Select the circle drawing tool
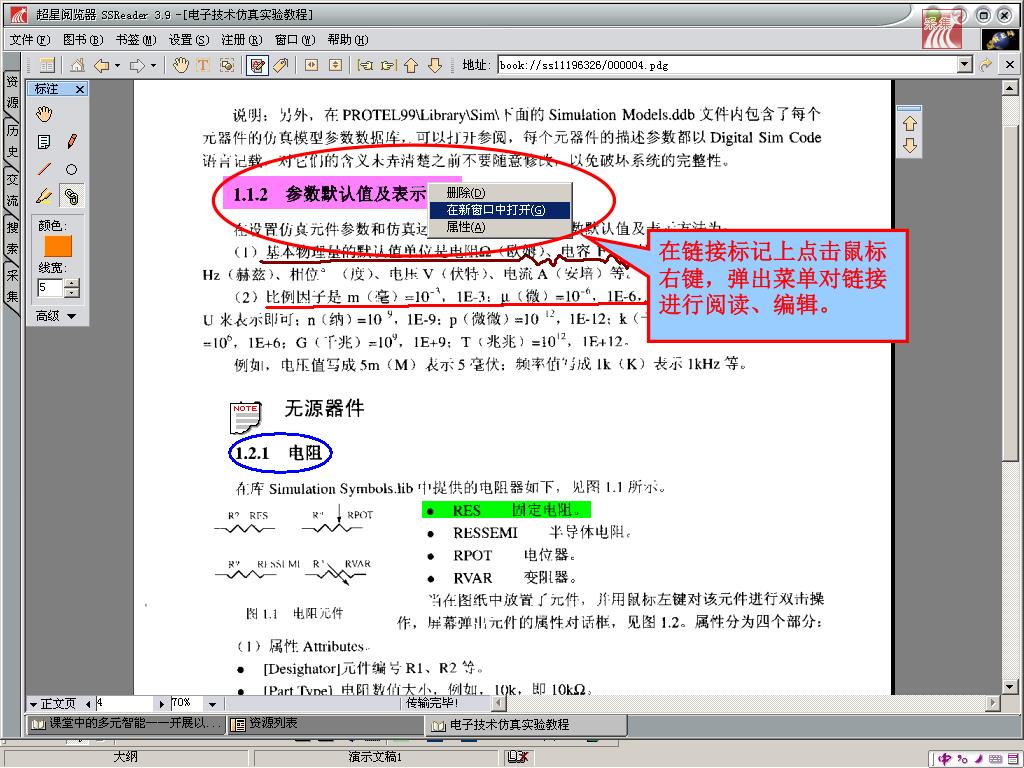Image resolution: width=1024 pixels, height=768 pixels. click(x=72, y=169)
